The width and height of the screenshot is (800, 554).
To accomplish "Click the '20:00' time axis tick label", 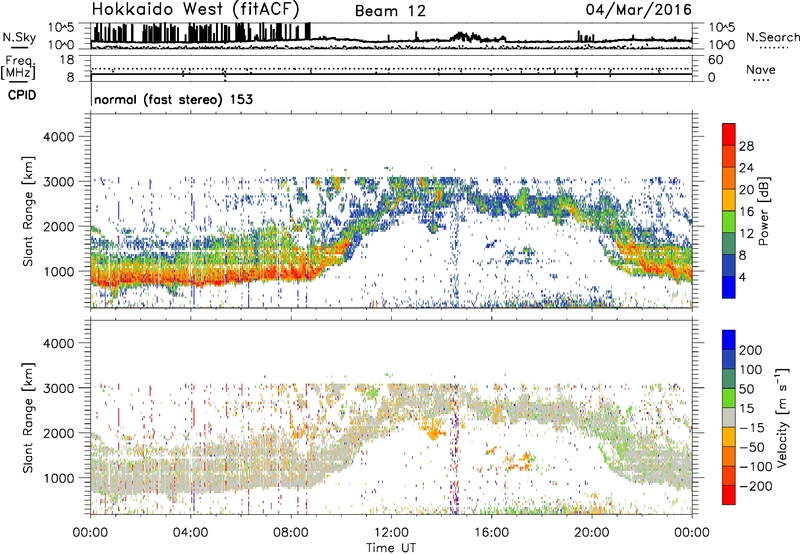I will [591, 533].
